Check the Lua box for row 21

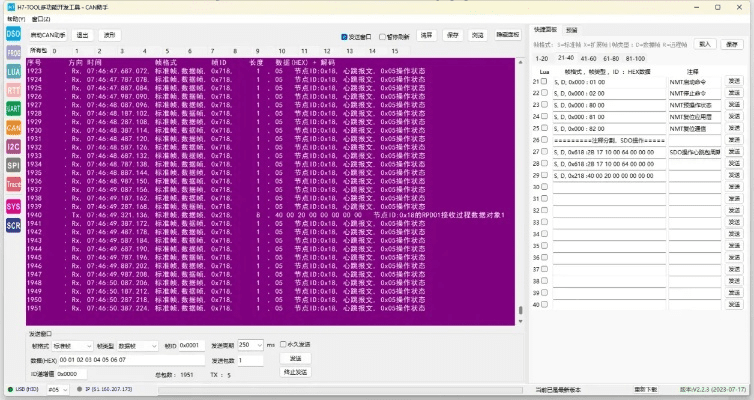[x=544, y=81]
